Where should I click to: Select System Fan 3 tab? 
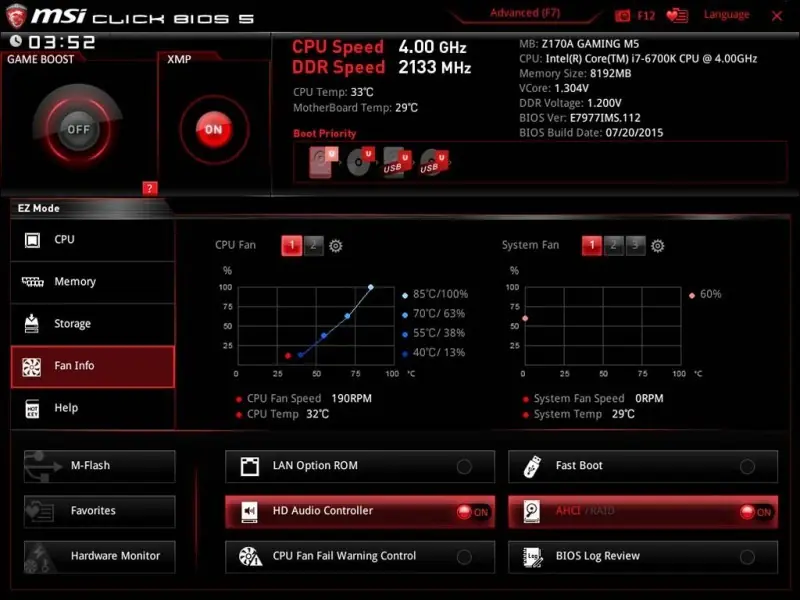pos(635,245)
